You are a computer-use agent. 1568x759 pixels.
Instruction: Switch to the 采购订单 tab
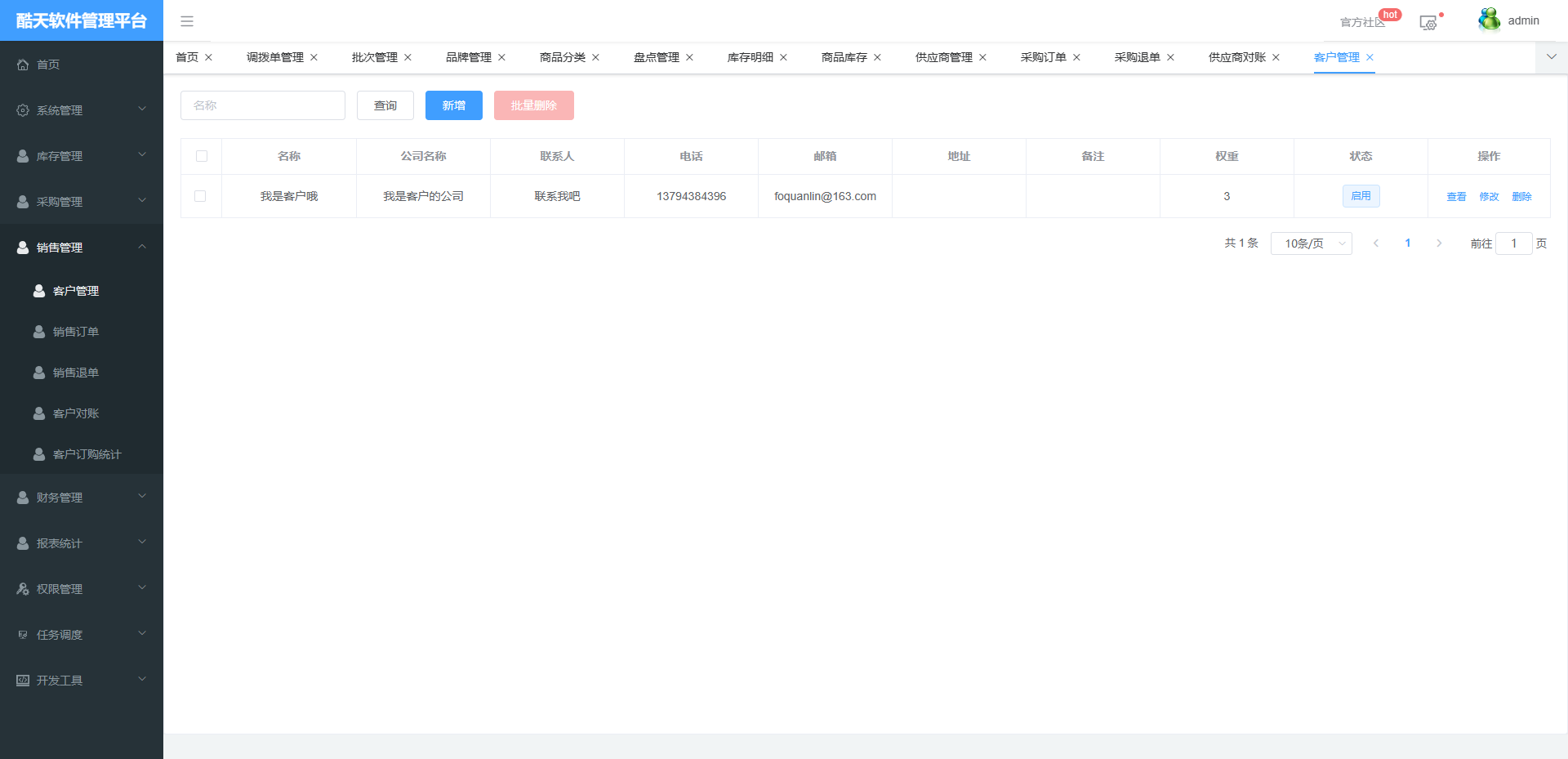pos(1044,57)
